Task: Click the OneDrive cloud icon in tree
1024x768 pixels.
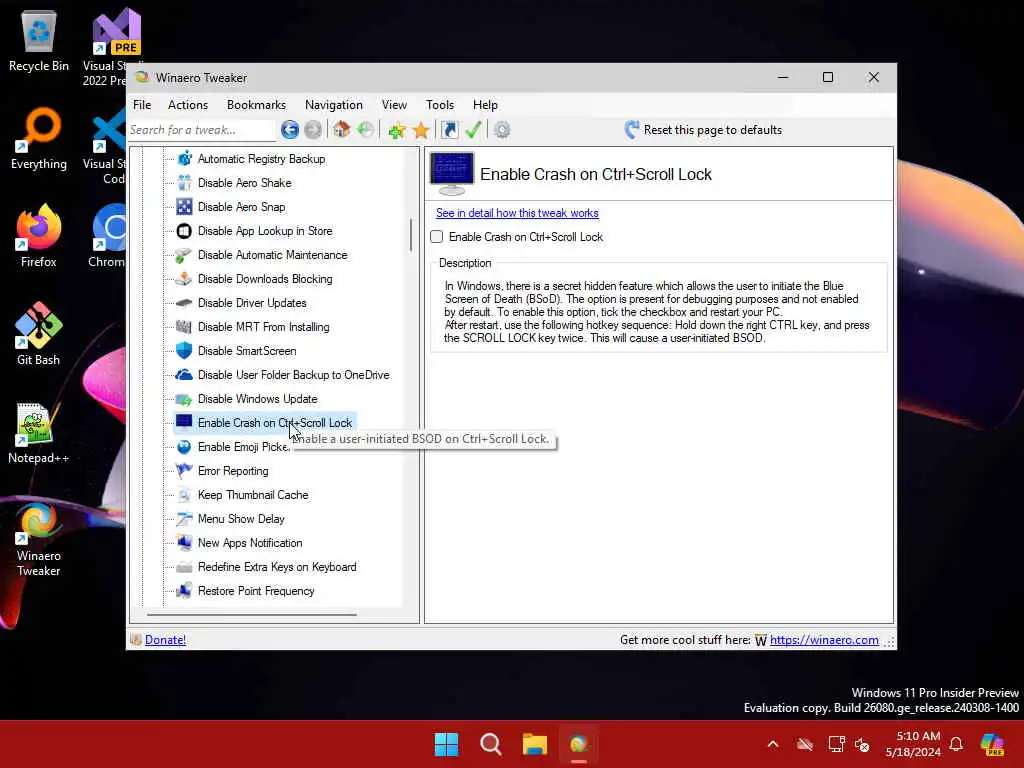Action: [184, 375]
